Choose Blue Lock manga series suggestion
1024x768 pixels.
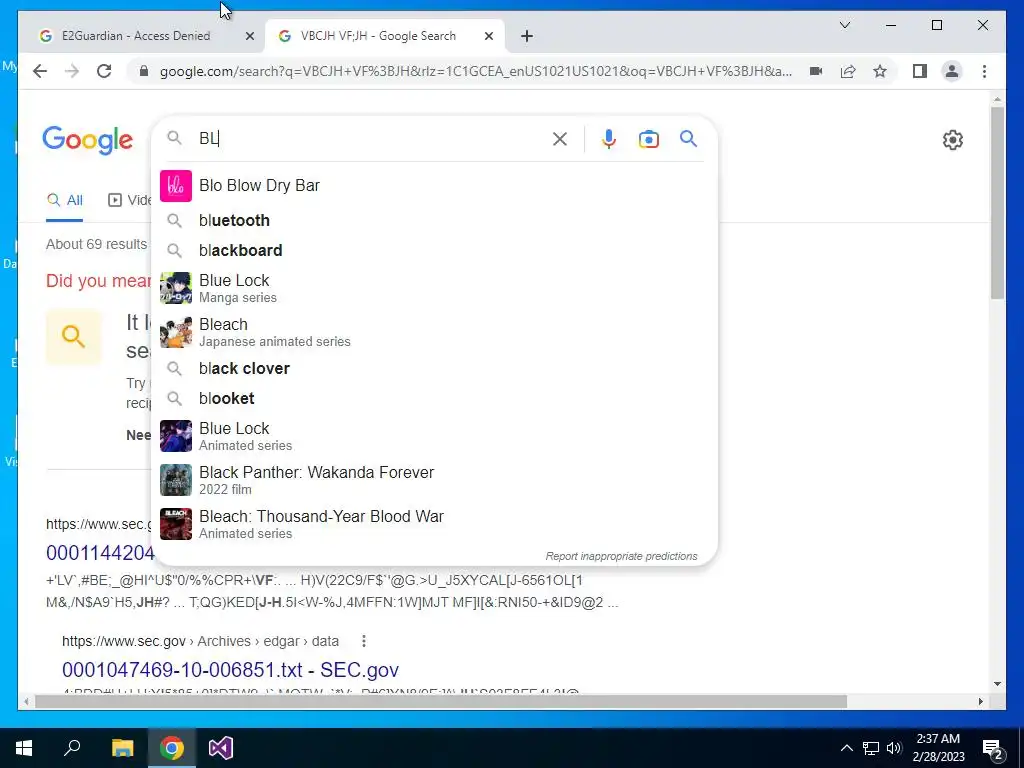[434, 288]
